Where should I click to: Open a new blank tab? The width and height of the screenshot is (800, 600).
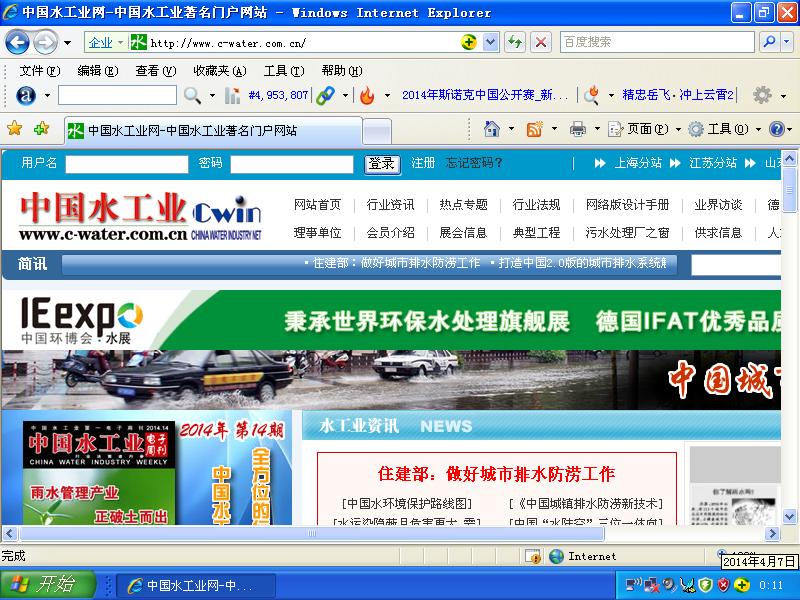coord(378,132)
